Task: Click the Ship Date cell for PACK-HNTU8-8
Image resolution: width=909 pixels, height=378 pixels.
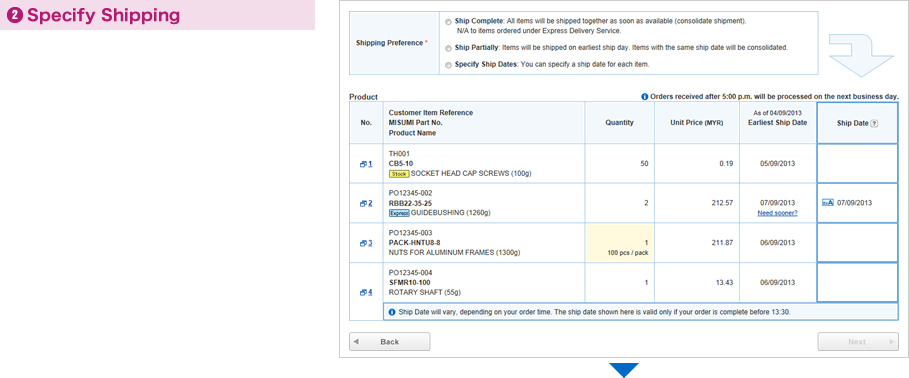Action: (857, 242)
